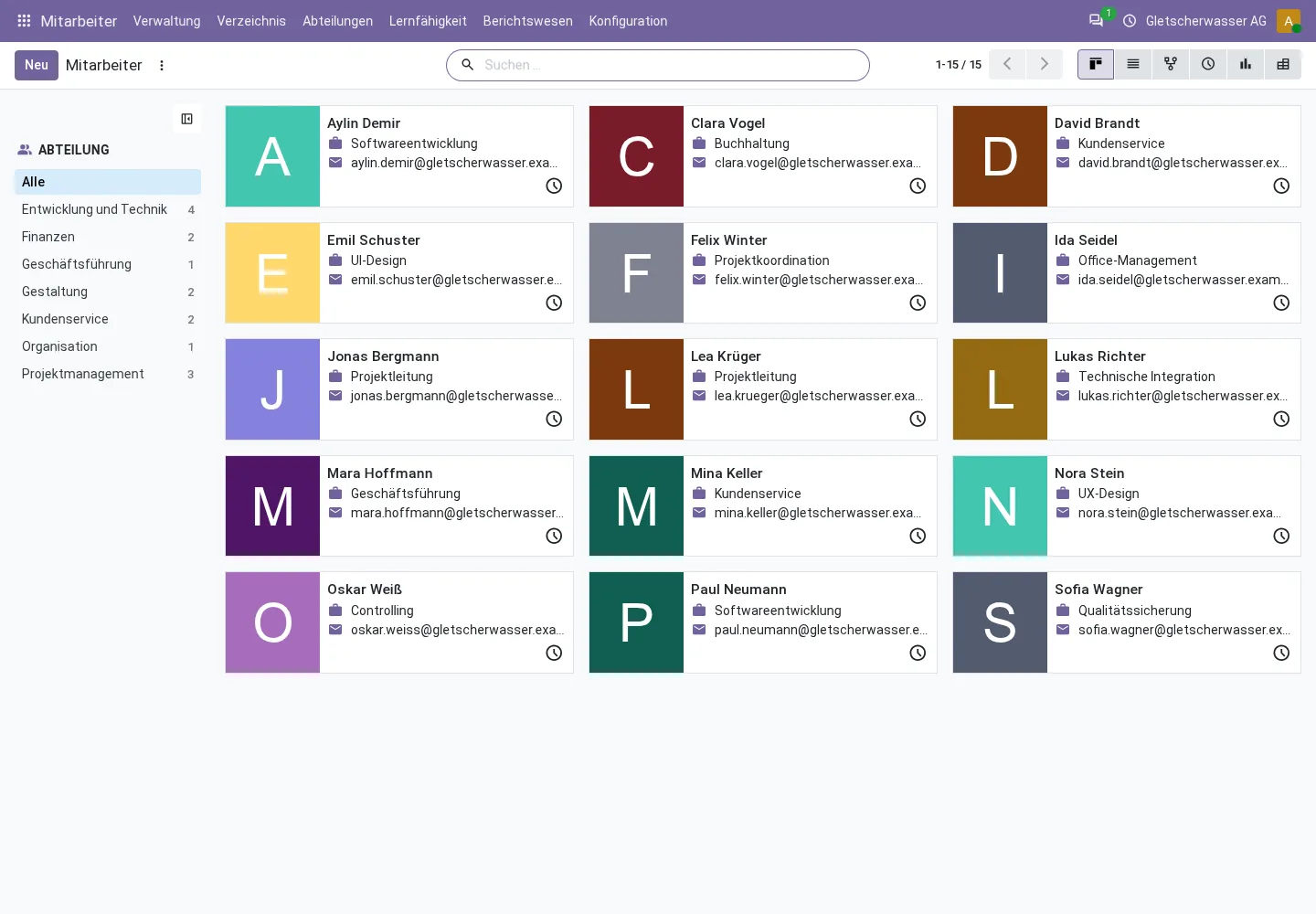Open Oskar Weiß's avatar thumbnail
The width and height of the screenshot is (1316, 914).
(272, 622)
